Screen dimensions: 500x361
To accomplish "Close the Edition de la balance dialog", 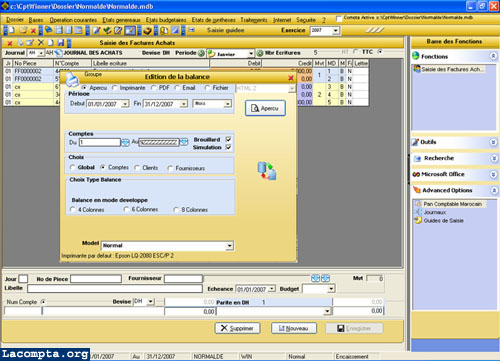I will (291, 78).
